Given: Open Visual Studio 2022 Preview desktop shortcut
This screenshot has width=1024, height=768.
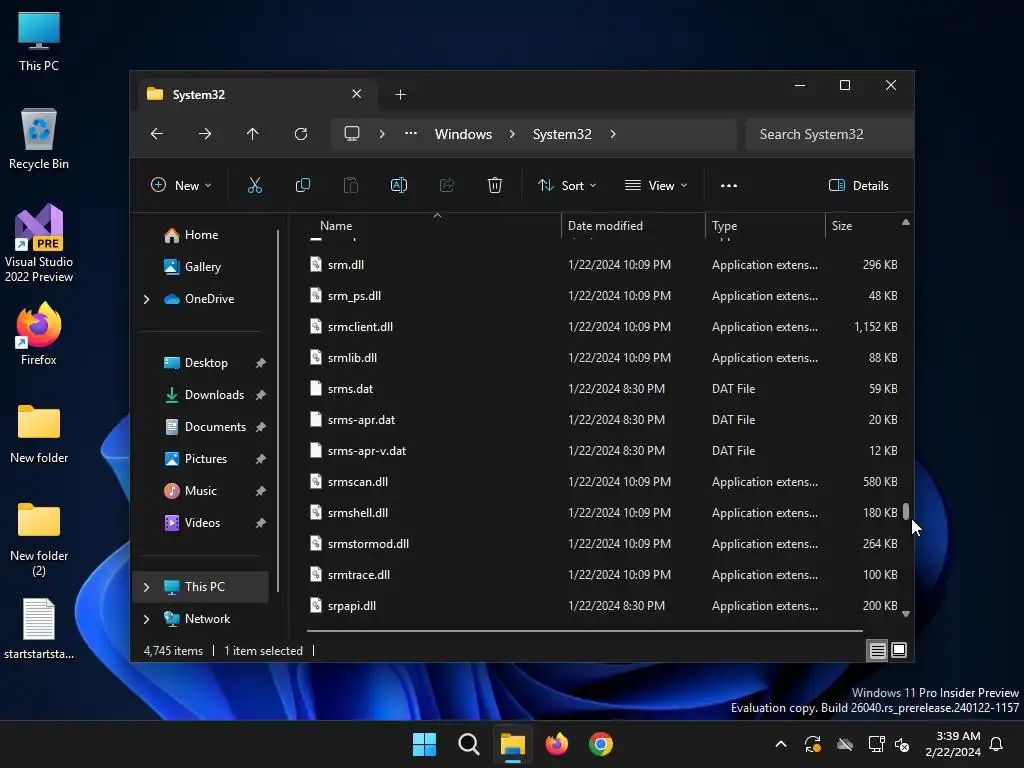Looking at the screenshot, I should (39, 243).
